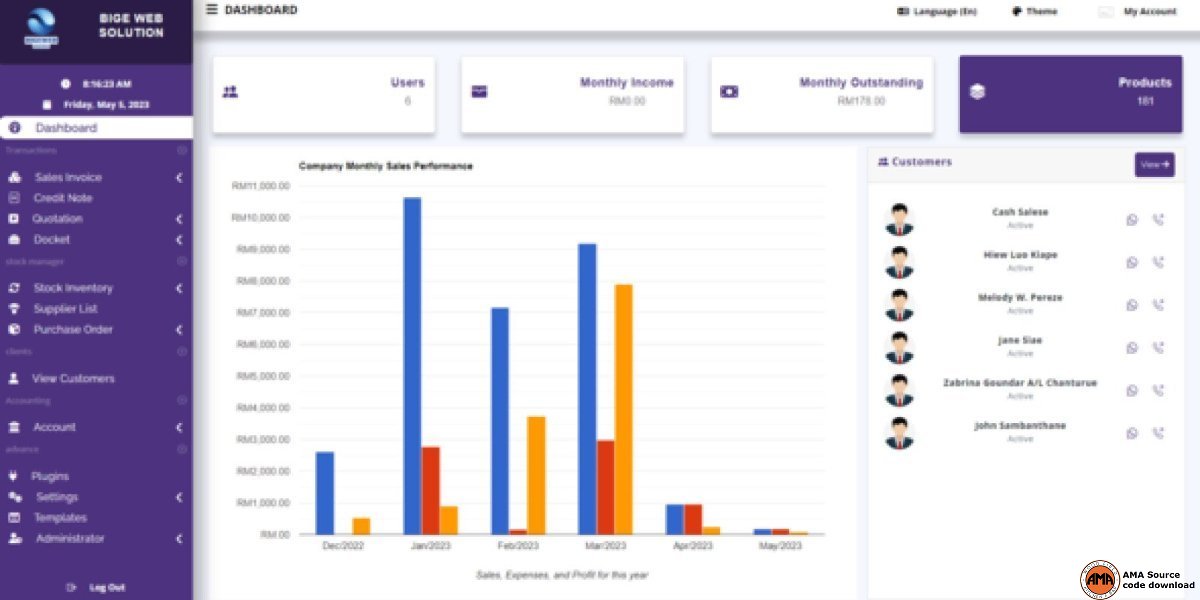Viewport: 1200px width, 600px height.
Task: Toggle the stock manager section icon
Action: click(x=182, y=261)
